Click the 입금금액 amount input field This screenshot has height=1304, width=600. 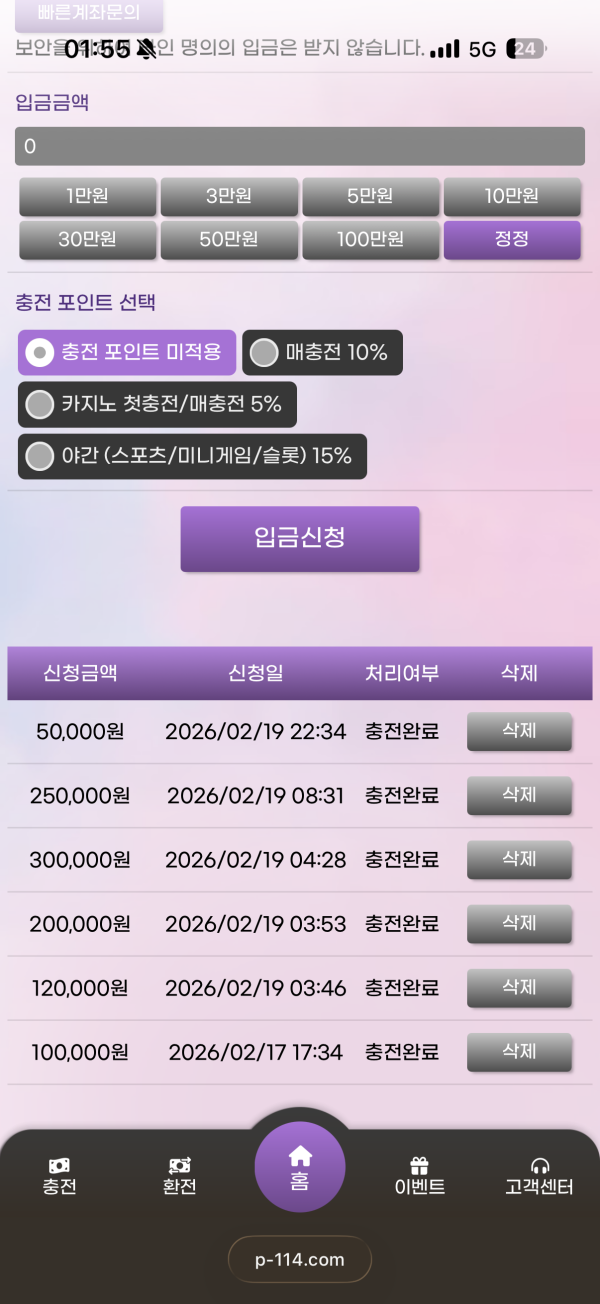click(x=300, y=146)
